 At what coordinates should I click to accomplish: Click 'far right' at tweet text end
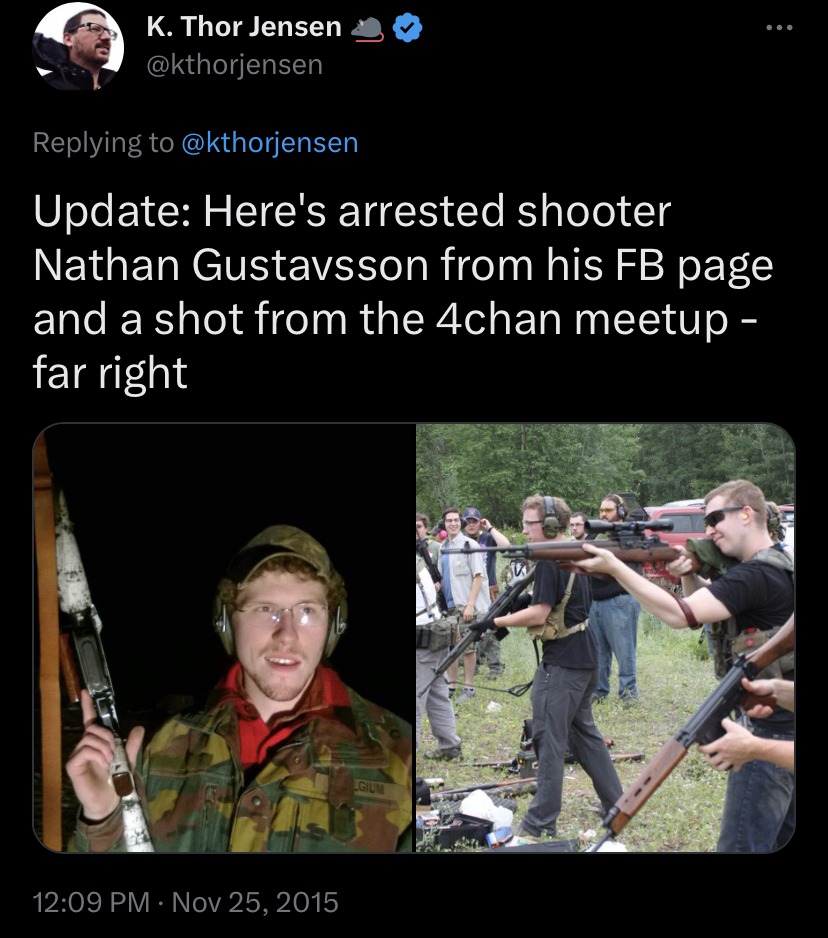[110, 373]
